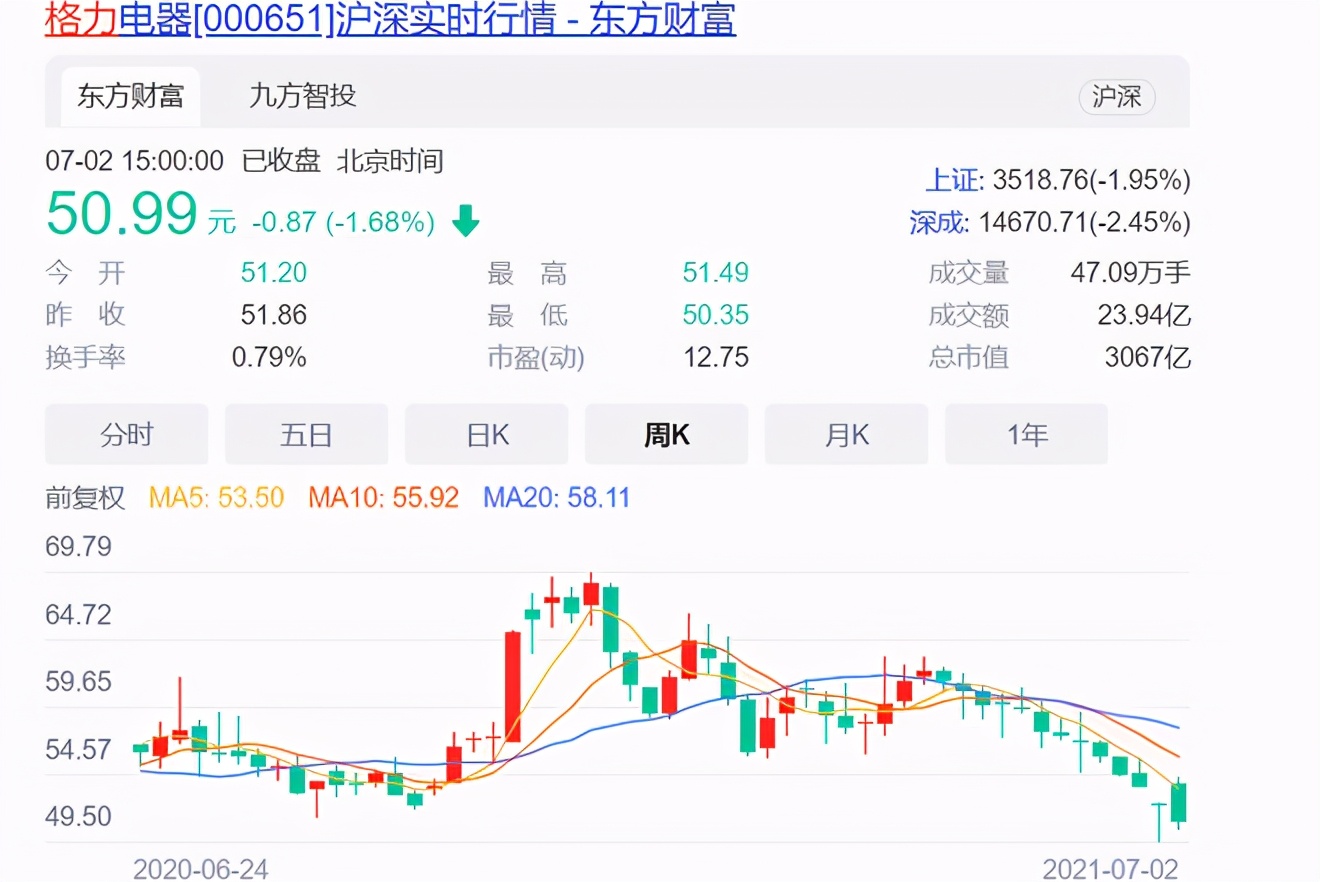Click the green price-down arrow icon
1320x882 pixels.
(x=464, y=222)
